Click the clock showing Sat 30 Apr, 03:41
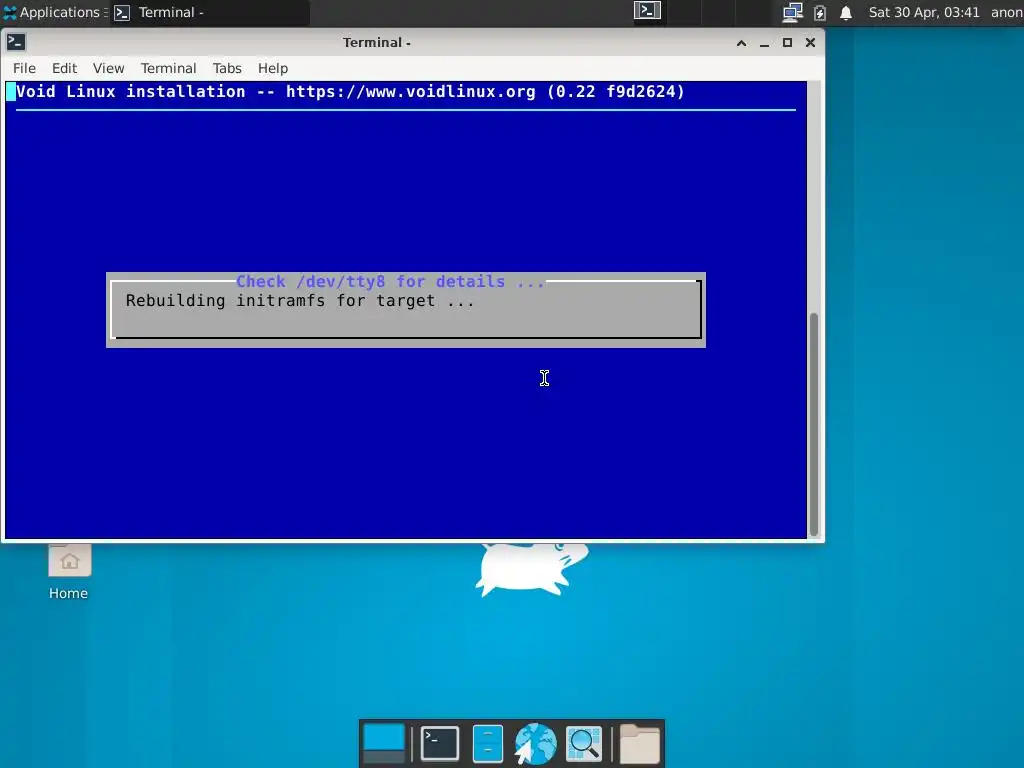 [x=923, y=12]
